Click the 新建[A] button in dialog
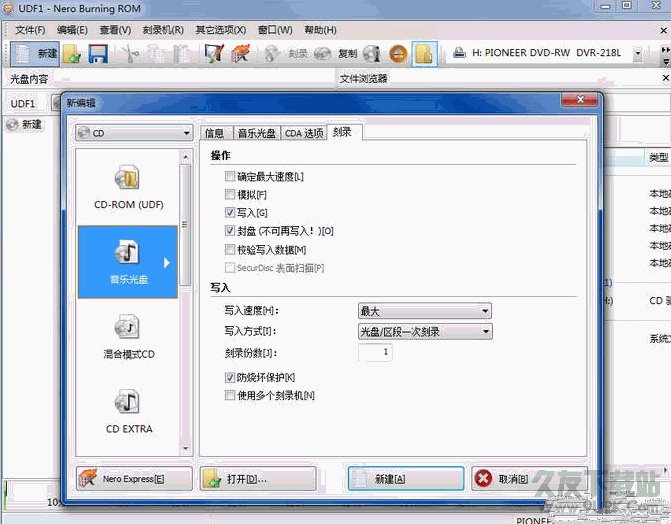Image resolution: width=671 pixels, height=524 pixels. [406, 478]
